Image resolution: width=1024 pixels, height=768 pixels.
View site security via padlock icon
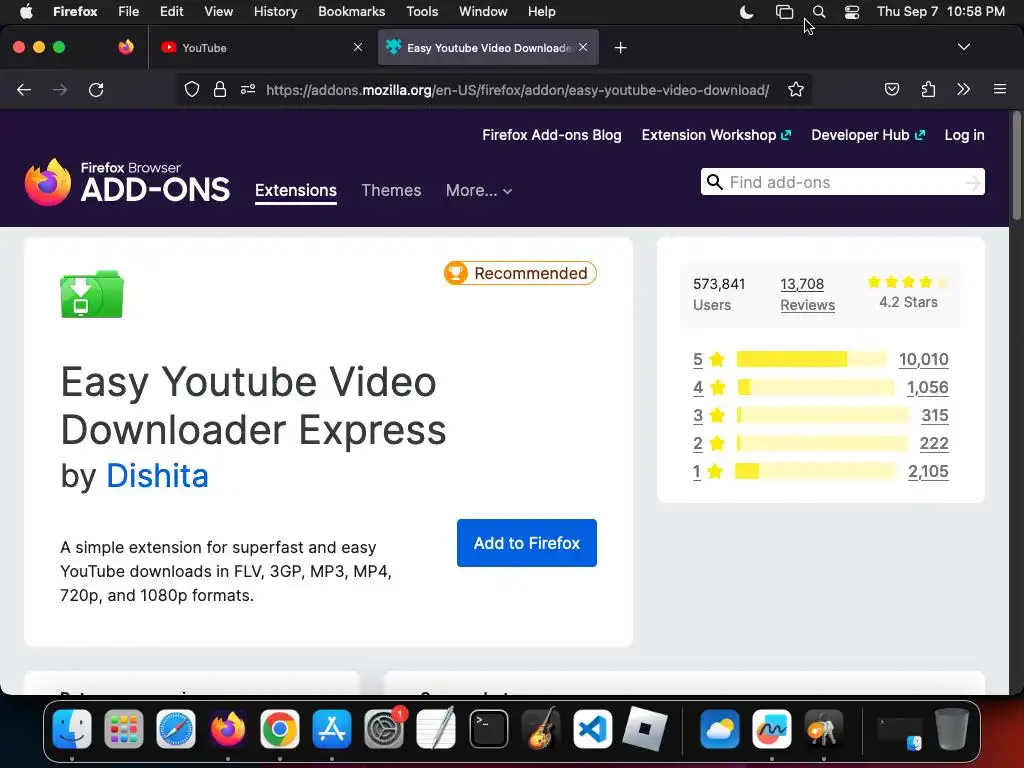pos(220,89)
